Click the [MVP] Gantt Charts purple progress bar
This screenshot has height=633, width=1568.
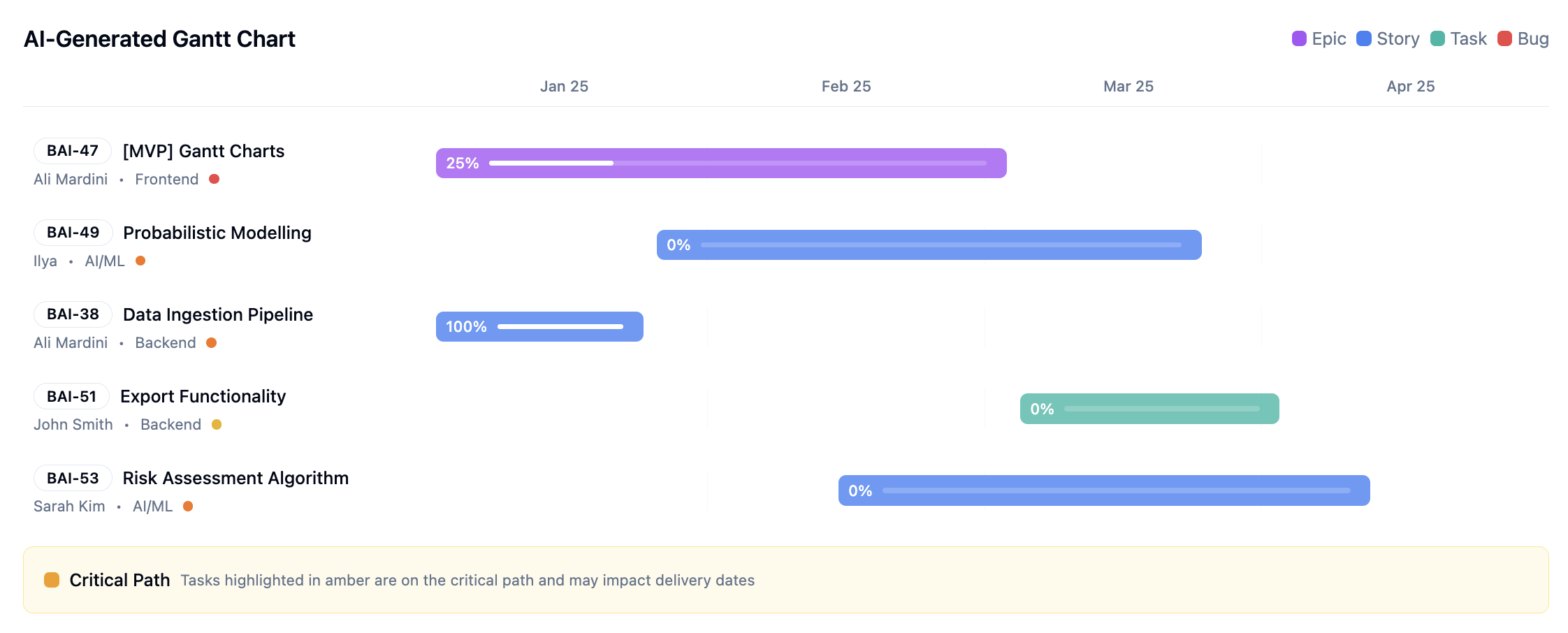tap(721, 163)
